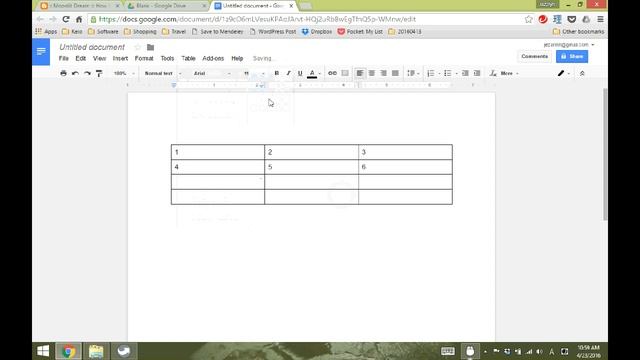Click the Insert comment icon

point(345,73)
